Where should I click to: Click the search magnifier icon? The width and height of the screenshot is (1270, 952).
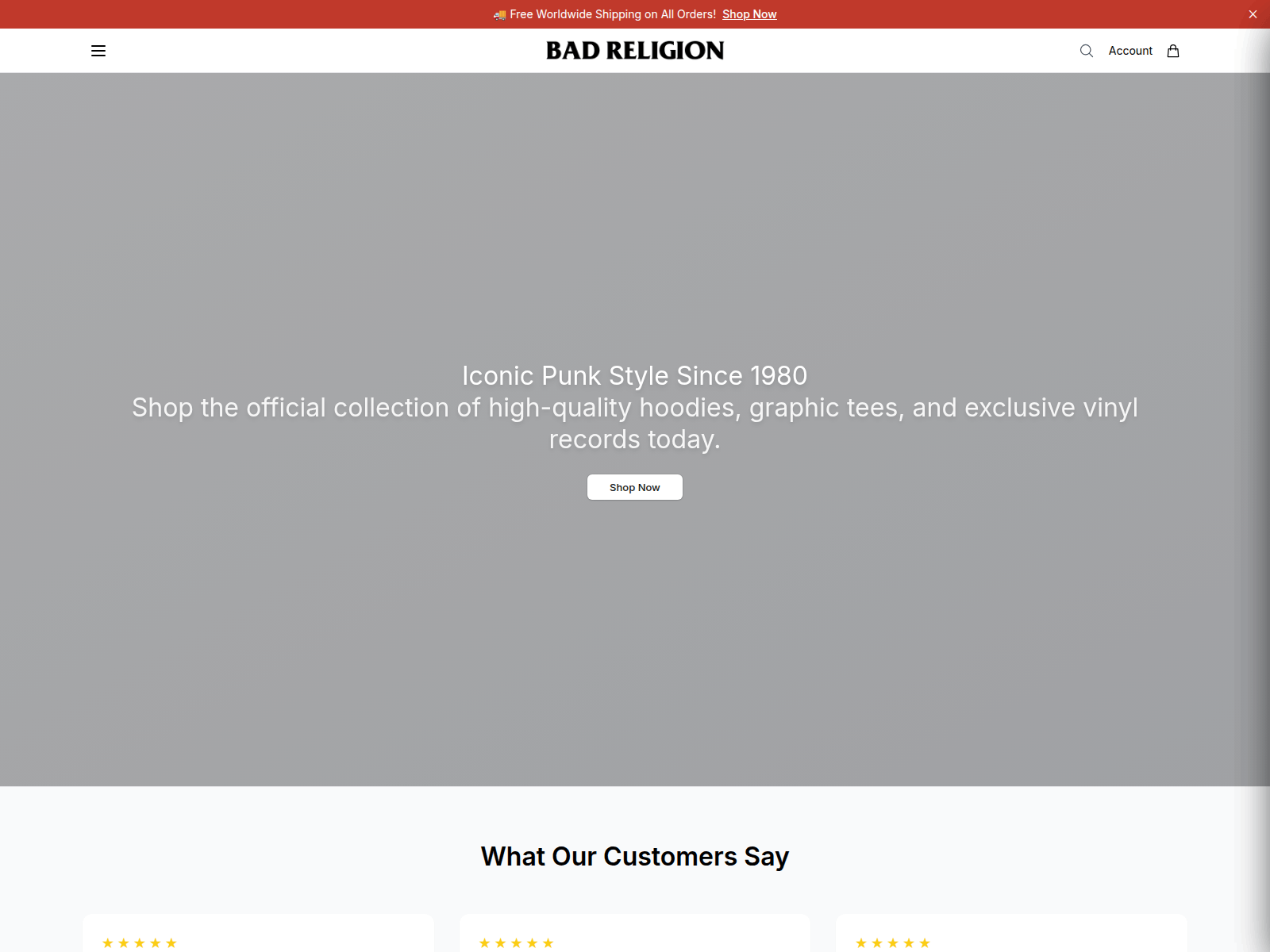tap(1087, 51)
